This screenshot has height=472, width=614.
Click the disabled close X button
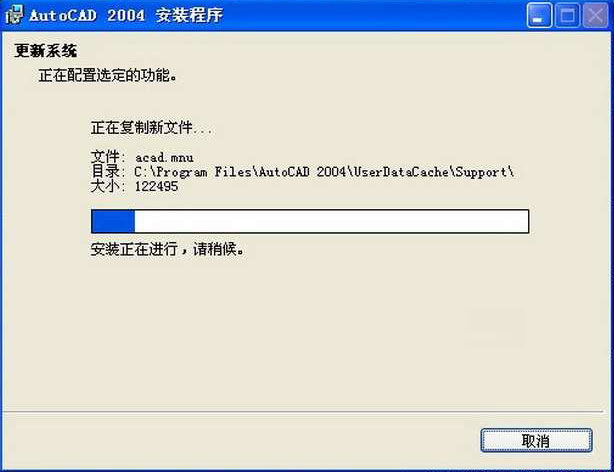pyautogui.click(x=595, y=15)
